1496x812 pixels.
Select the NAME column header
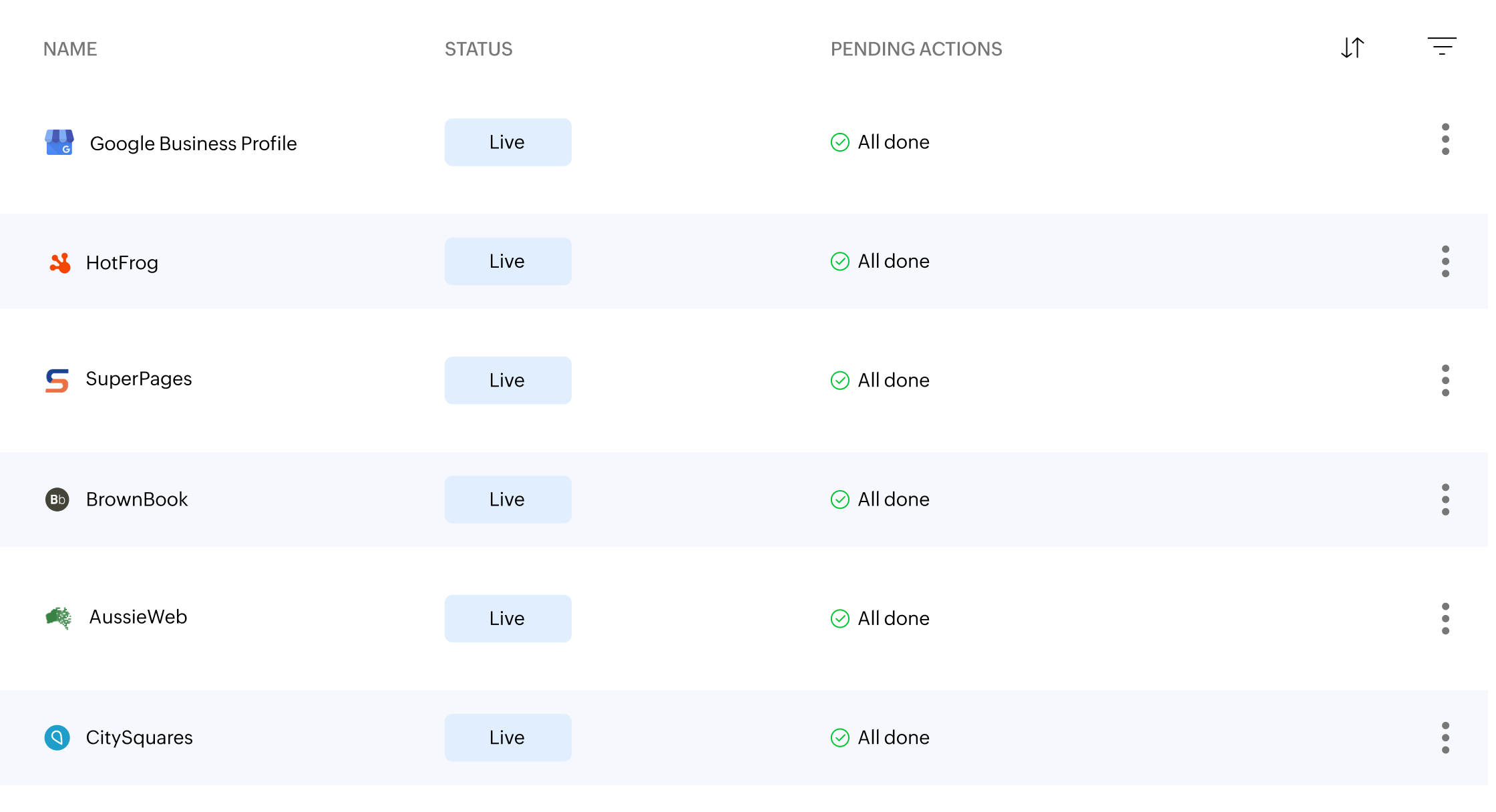(70, 49)
